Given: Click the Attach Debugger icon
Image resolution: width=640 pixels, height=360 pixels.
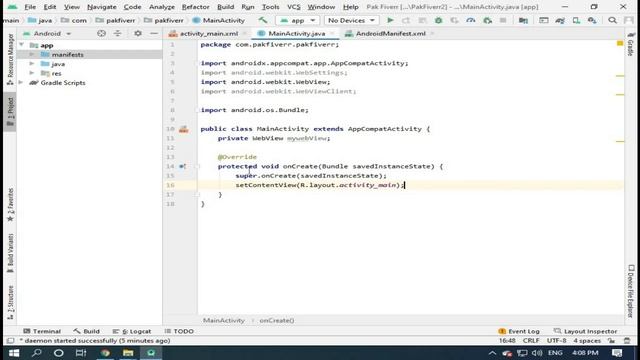Looking at the screenshot, I should click(x=487, y=20).
